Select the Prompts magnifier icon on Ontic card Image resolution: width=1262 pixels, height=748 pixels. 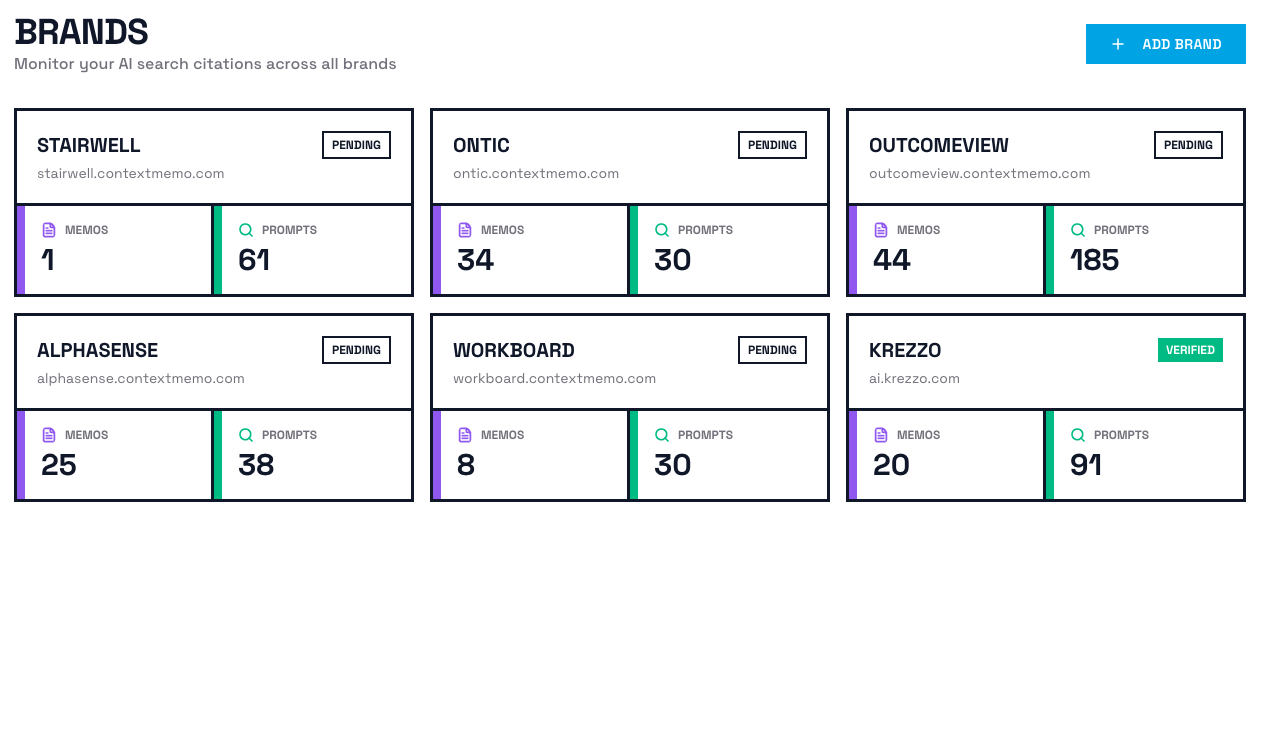click(x=661, y=230)
